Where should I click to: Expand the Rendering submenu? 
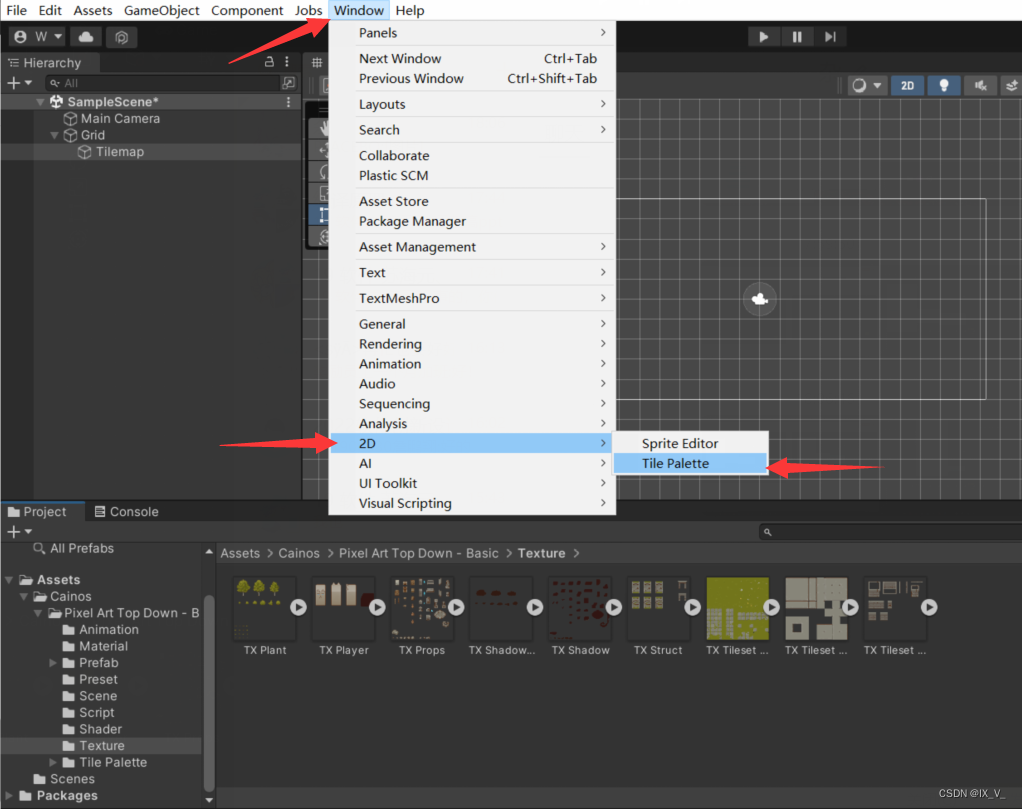(x=473, y=344)
